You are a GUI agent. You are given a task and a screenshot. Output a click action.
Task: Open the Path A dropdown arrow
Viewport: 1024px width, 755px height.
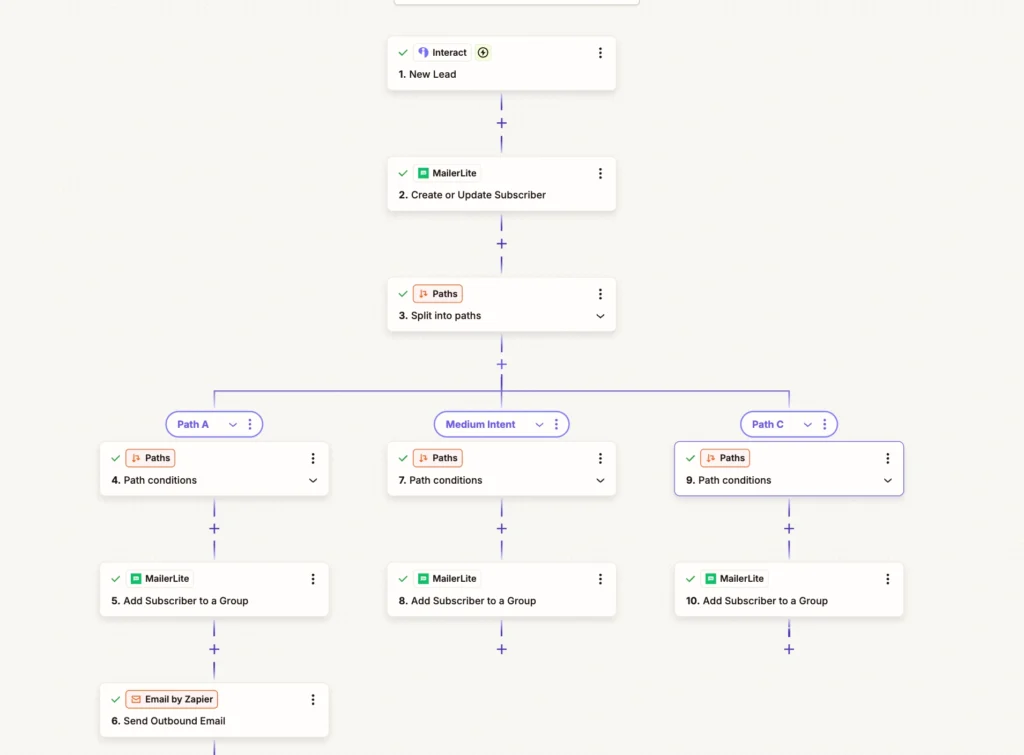[x=232, y=425]
